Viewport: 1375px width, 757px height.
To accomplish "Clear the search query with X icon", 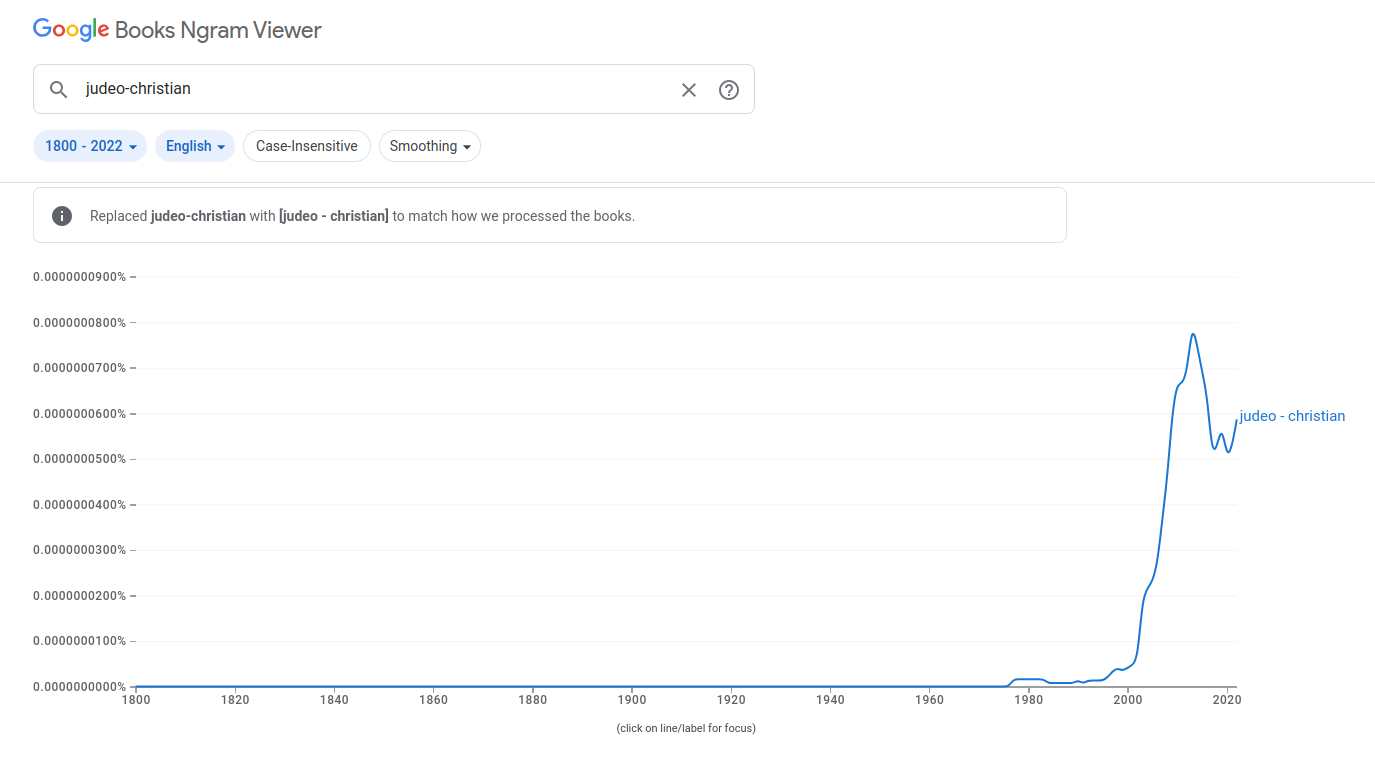I will pyautogui.click(x=689, y=90).
